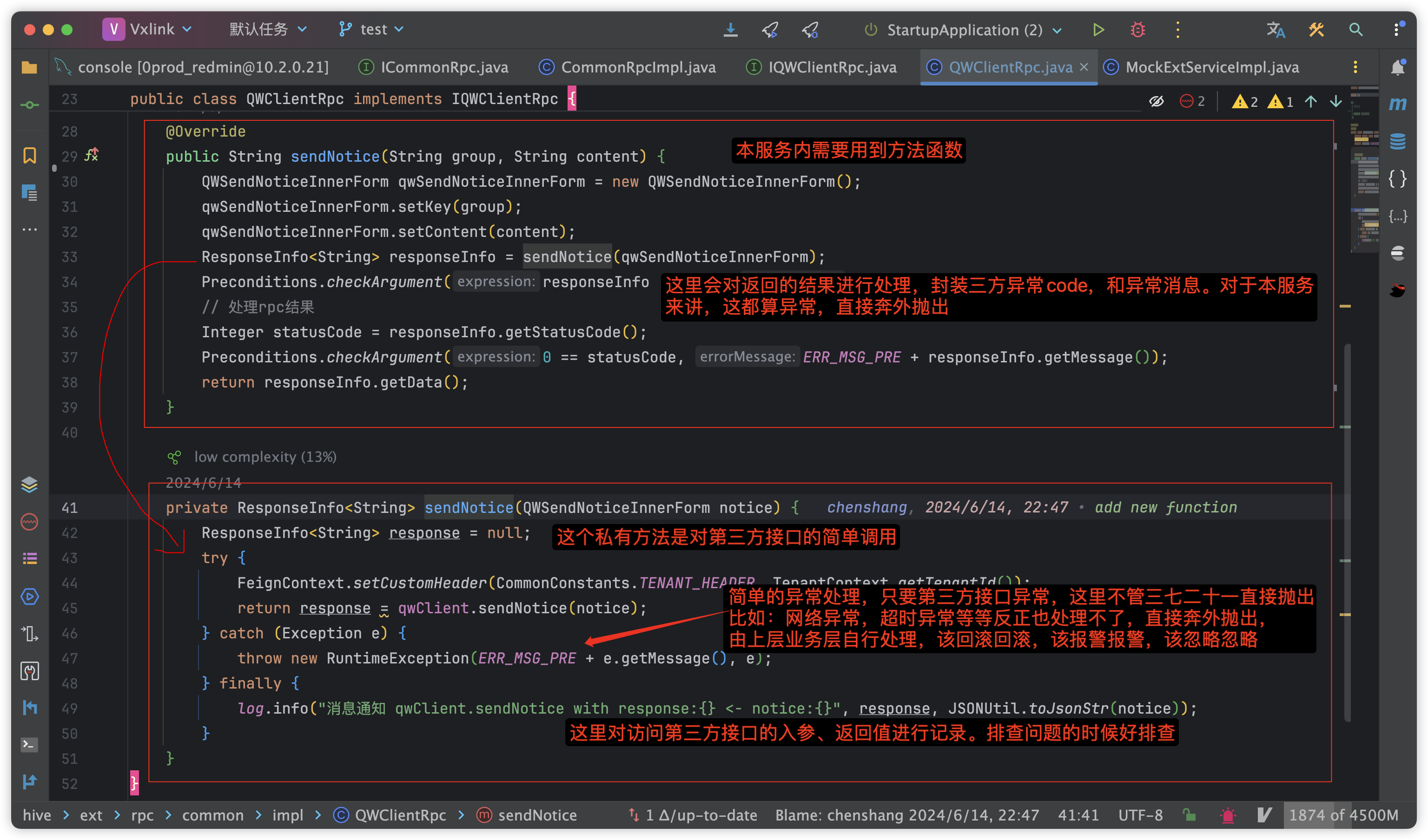
Task: Toggle the read-only lock in status bar
Action: (x=1189, y=815)
